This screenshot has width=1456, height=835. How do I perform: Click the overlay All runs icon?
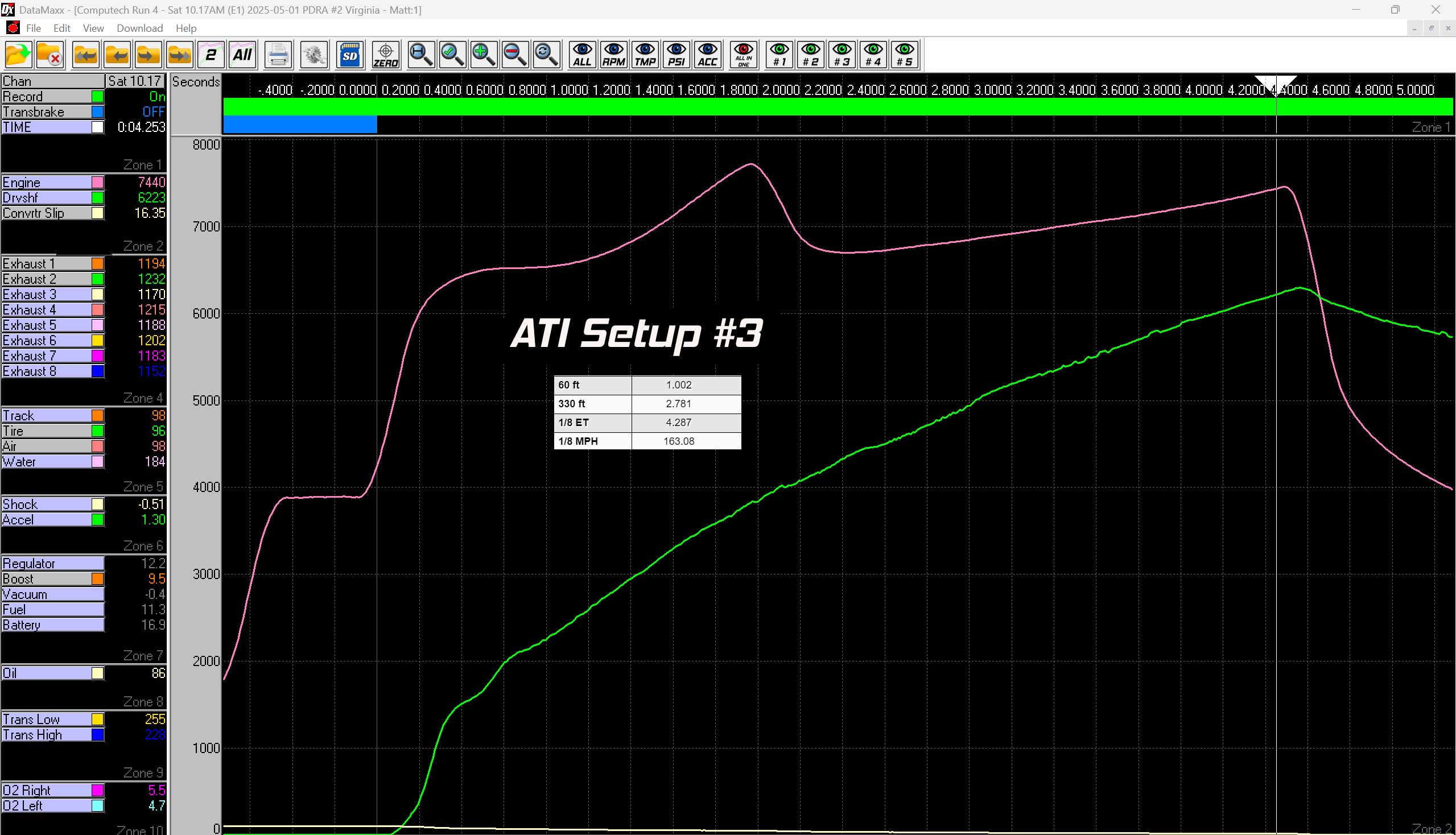click(242, 55)
